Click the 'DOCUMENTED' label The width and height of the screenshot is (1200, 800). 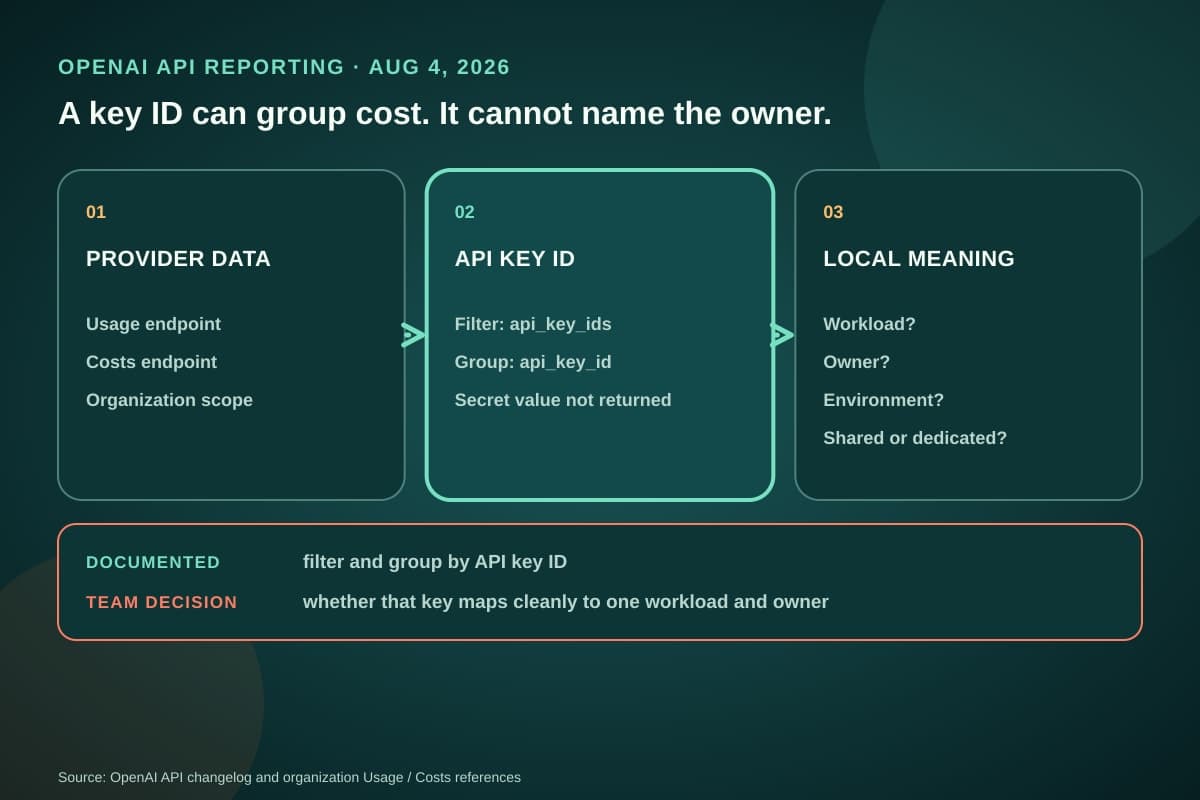point(153,562)
